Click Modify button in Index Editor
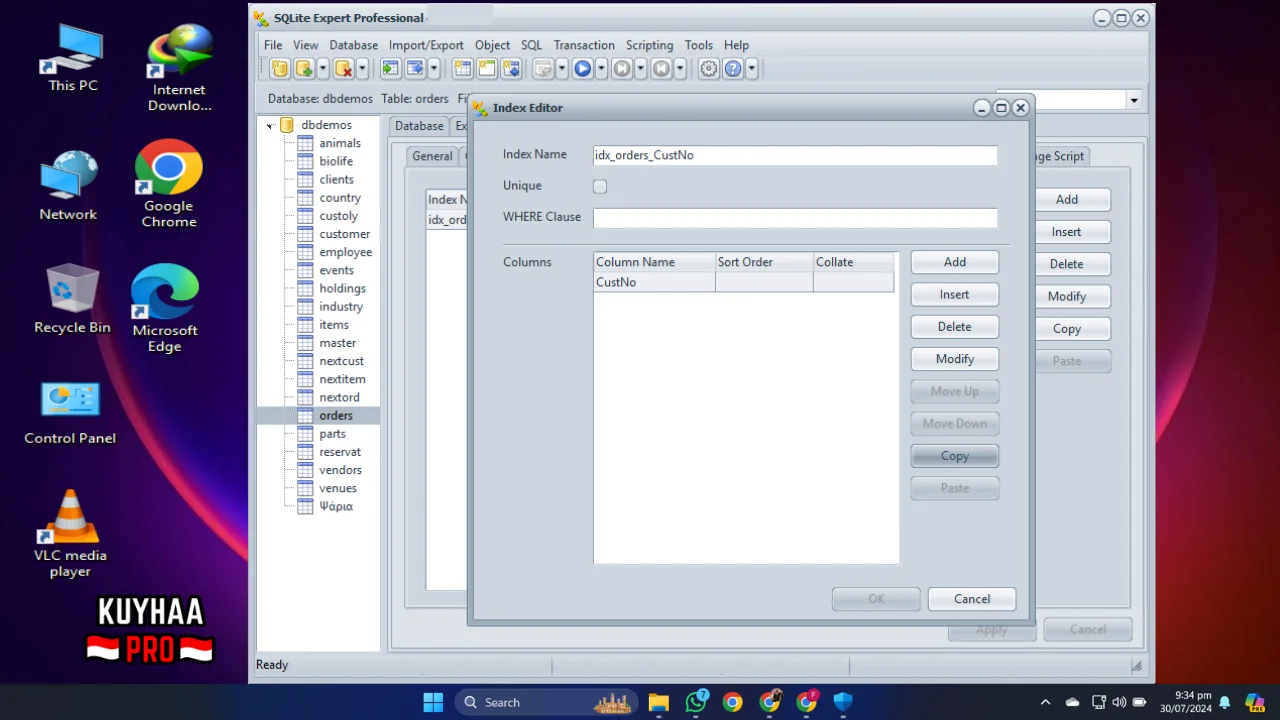Viewport: 1280px width, 720px height. [955, 359]
